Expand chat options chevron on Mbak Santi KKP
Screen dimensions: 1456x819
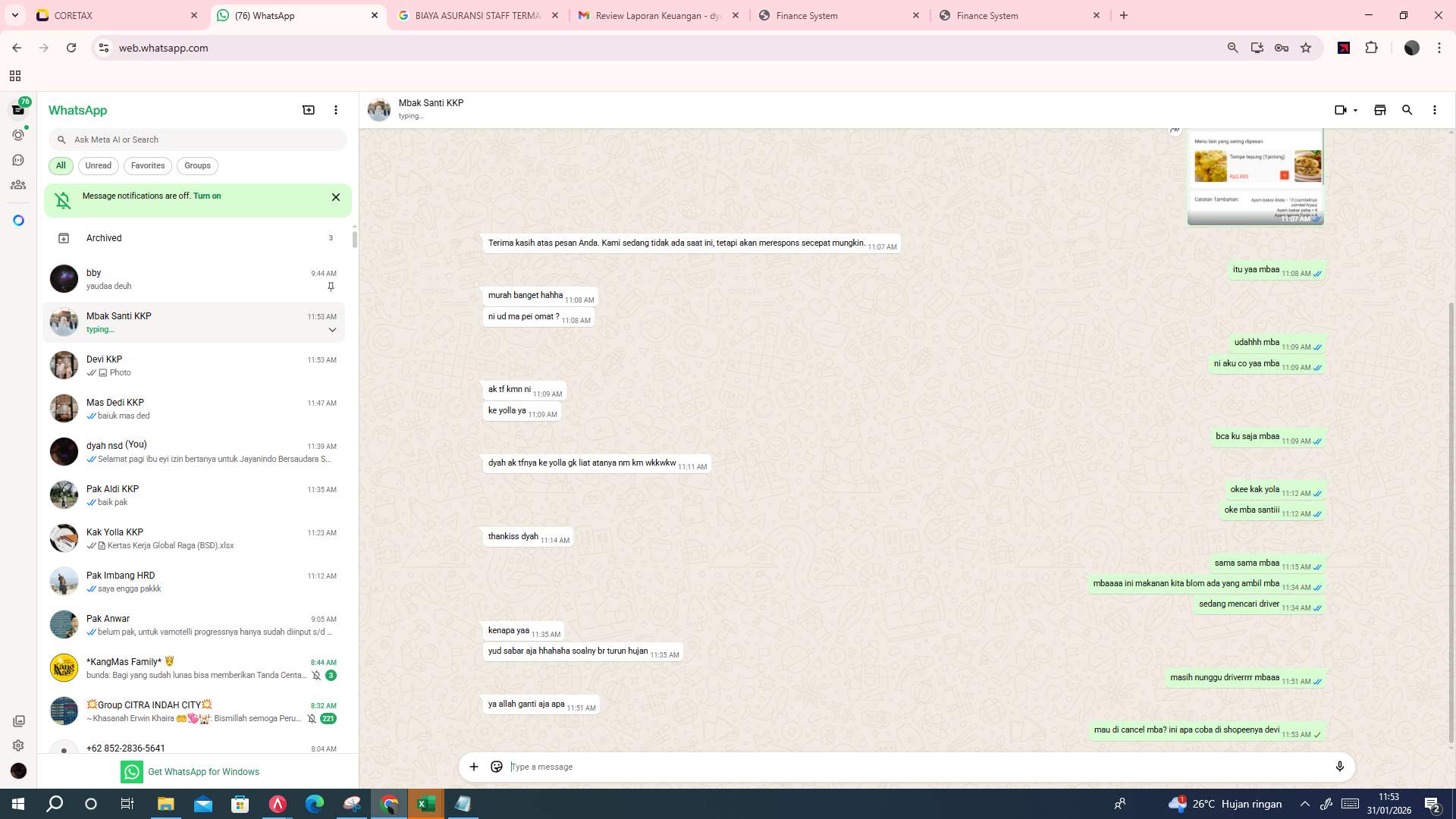(332, 329)
